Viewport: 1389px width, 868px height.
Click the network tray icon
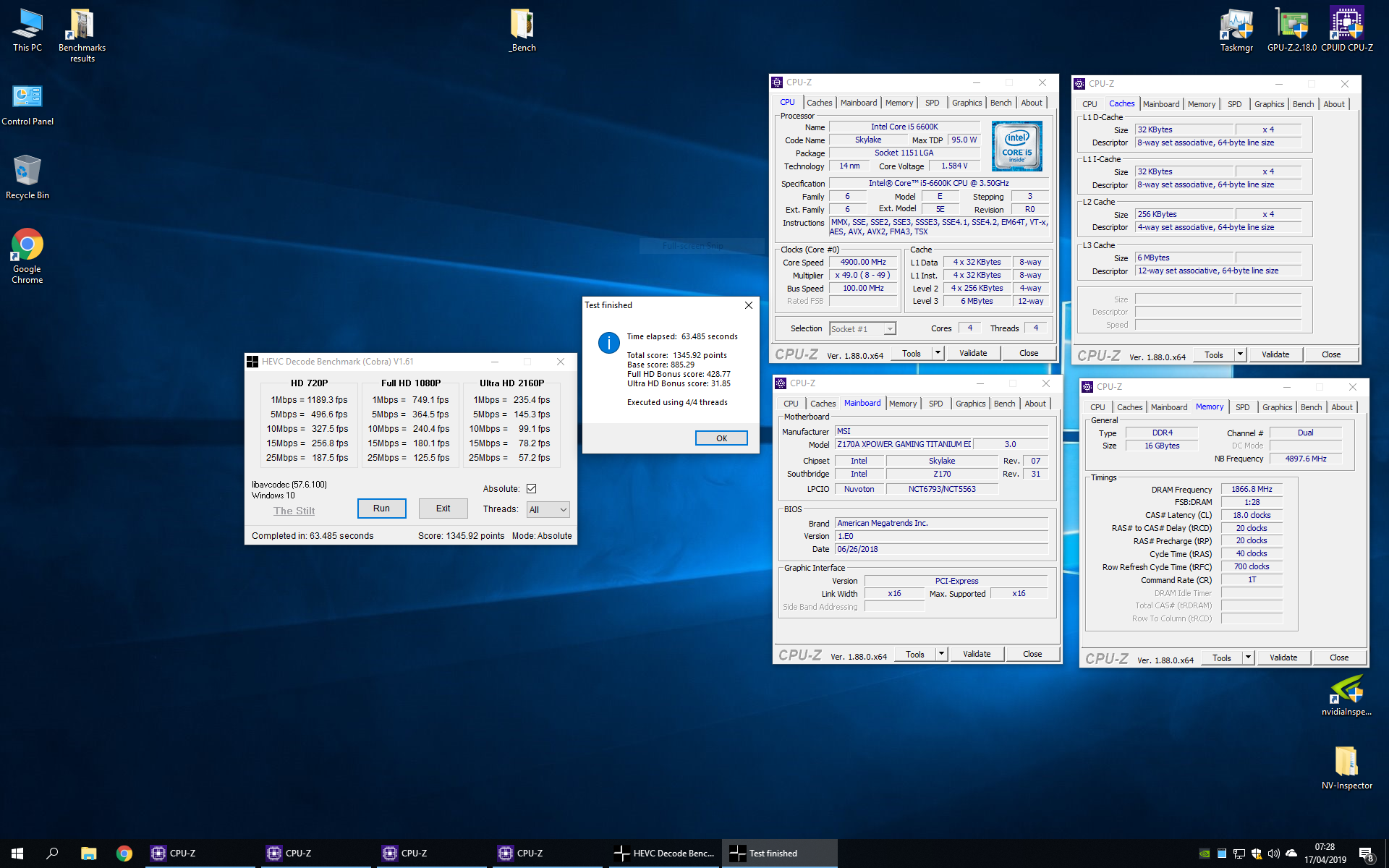coord(1239,854)
